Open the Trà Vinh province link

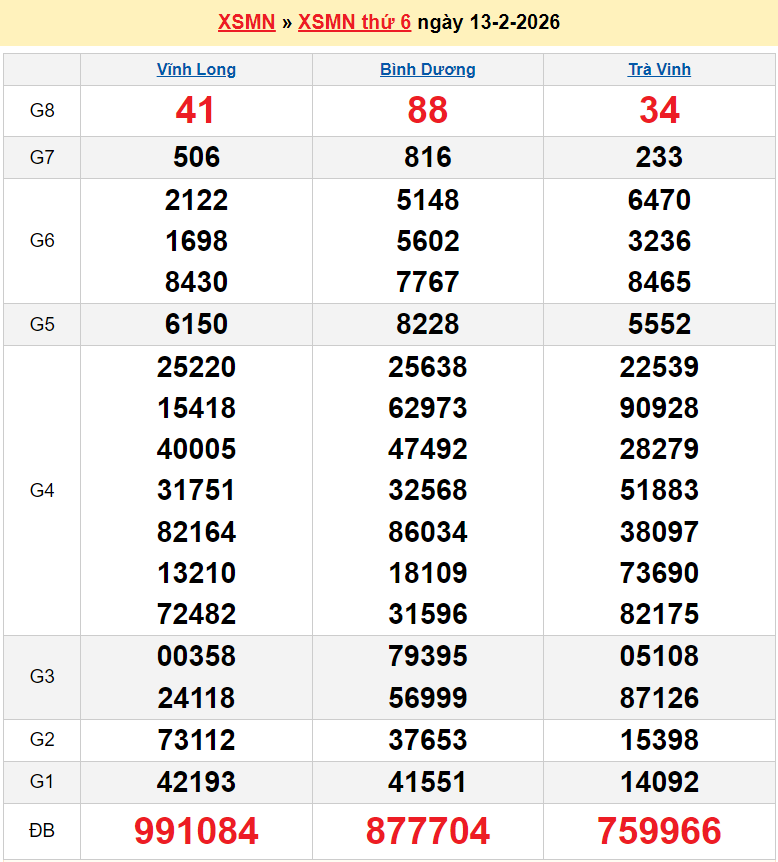point(659,70)
